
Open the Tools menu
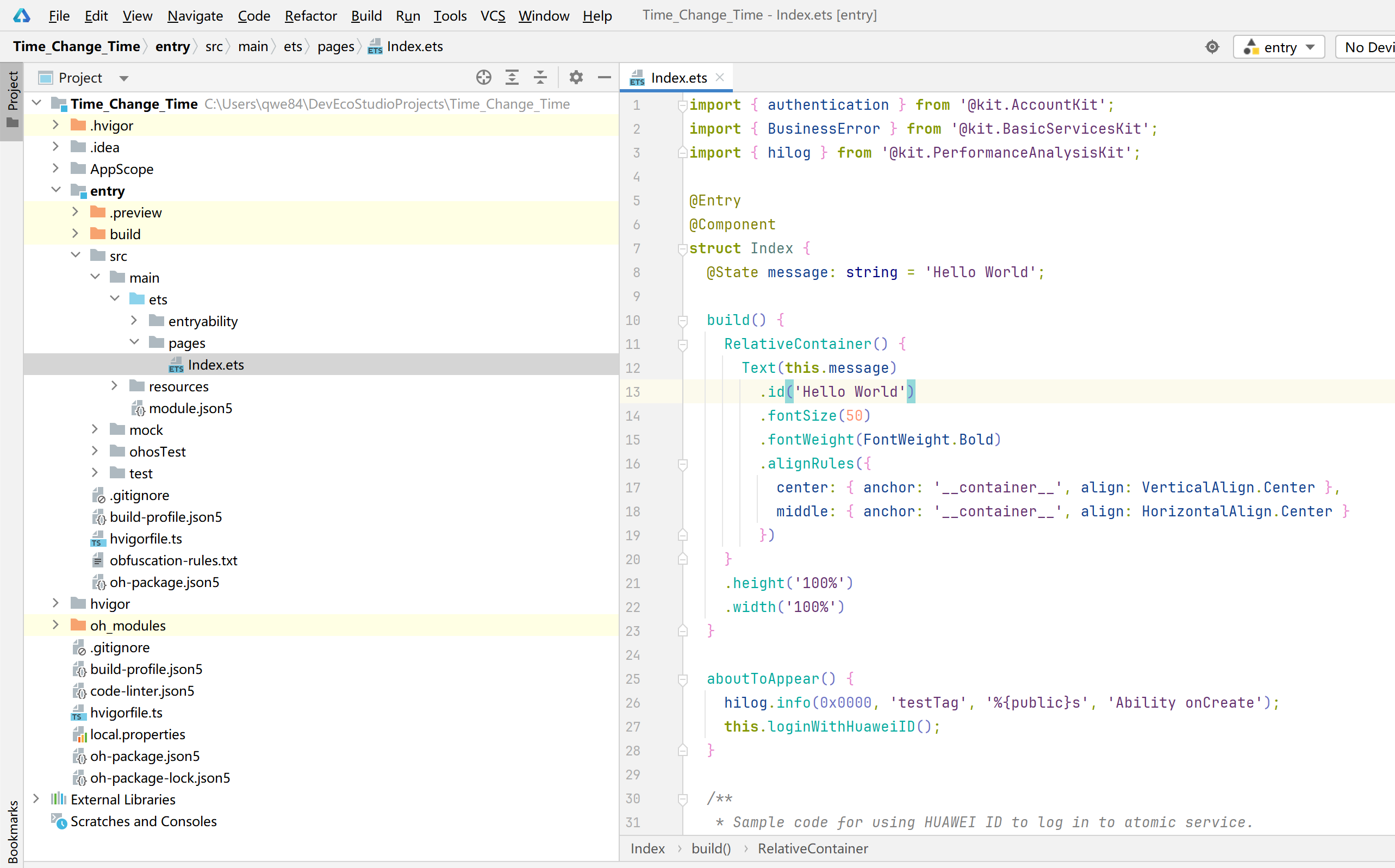[450, 16]
